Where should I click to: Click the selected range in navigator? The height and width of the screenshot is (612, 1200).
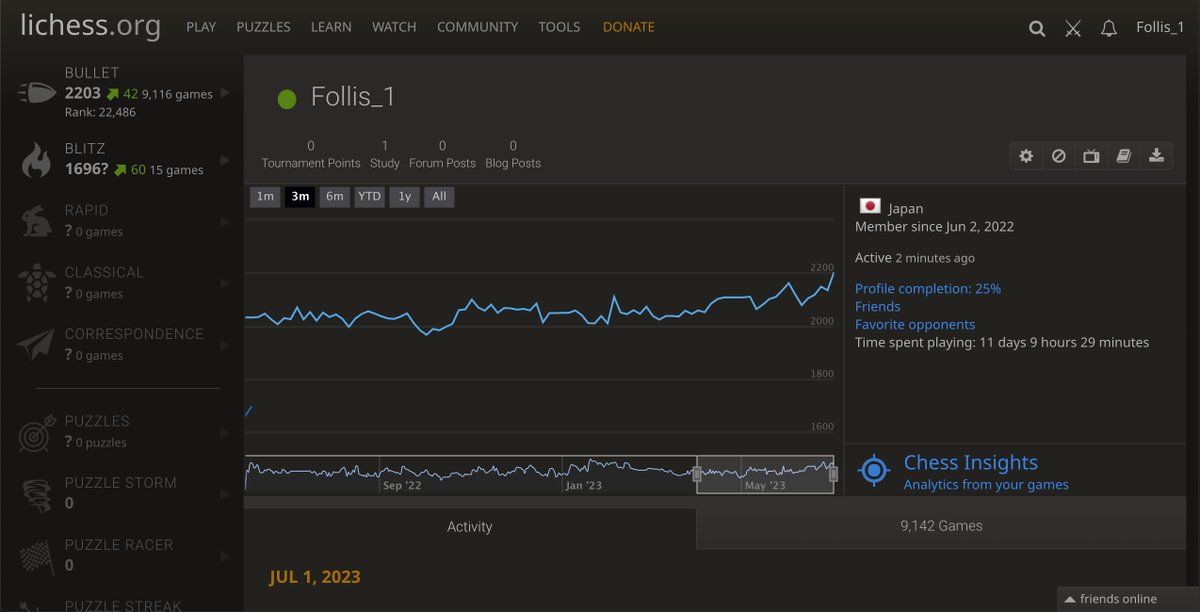[x=765, y=475]
